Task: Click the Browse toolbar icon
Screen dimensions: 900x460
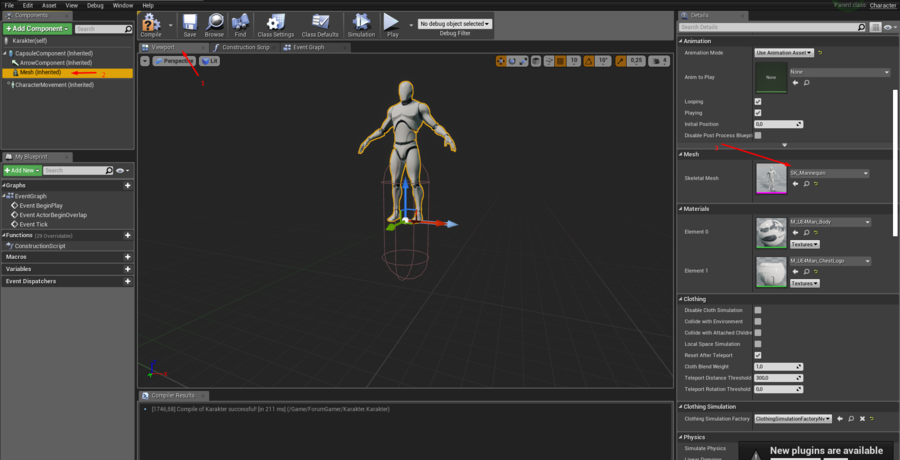Action: click(x=214, y=25)
